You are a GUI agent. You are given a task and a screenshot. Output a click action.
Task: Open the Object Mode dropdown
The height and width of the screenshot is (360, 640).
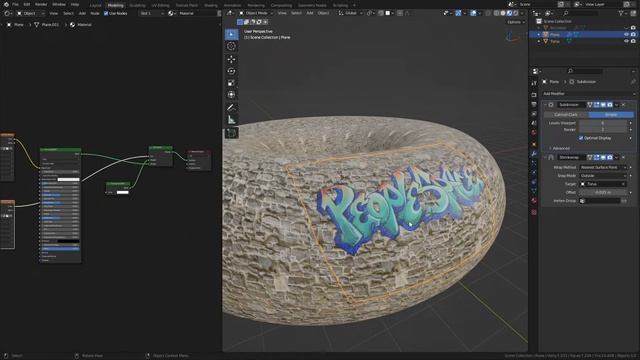pyautogui.click(x=256, y=13)
